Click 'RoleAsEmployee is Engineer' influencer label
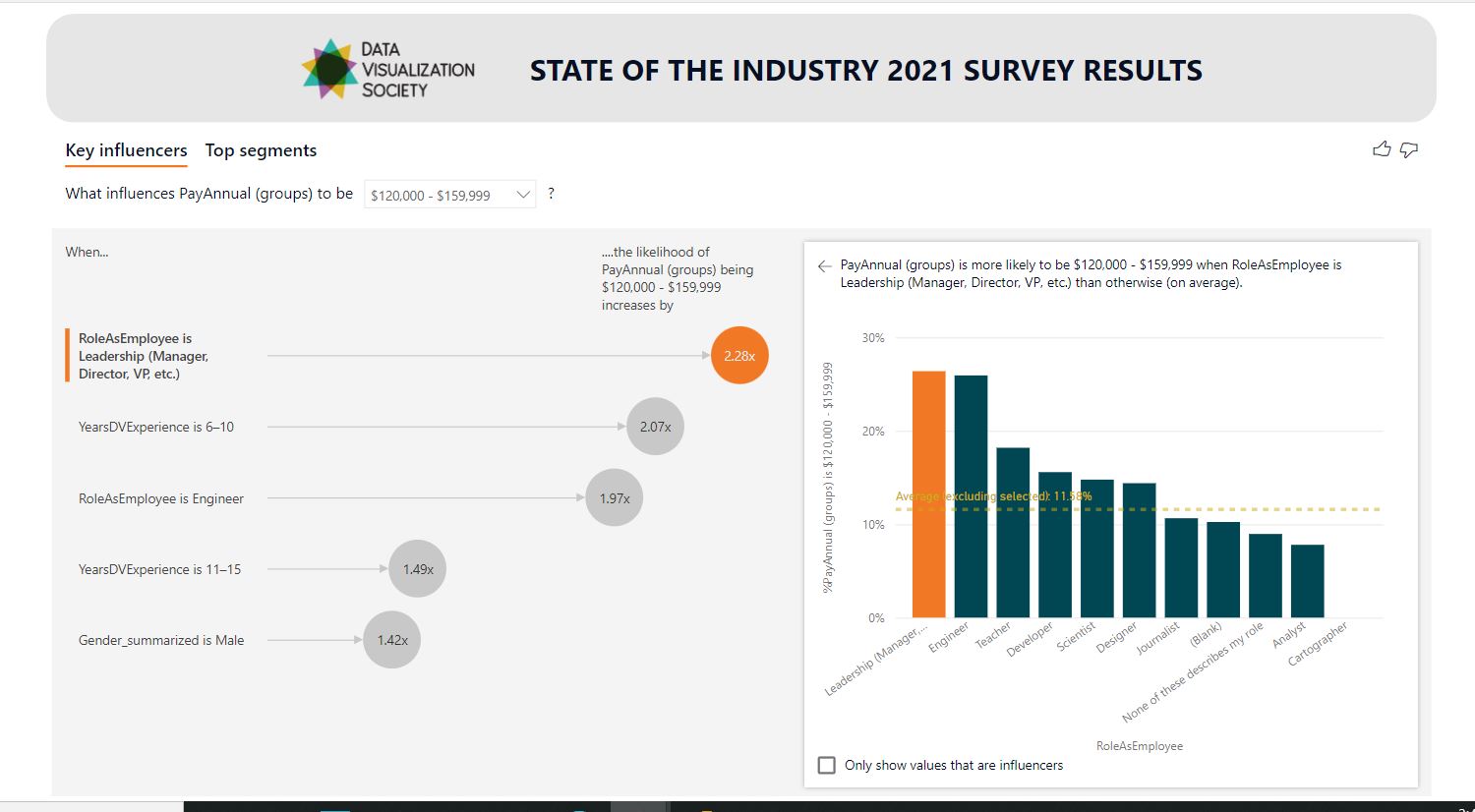Image resolution: width=1475 pixels, height=812 pixels. click(x=161, y=498)
